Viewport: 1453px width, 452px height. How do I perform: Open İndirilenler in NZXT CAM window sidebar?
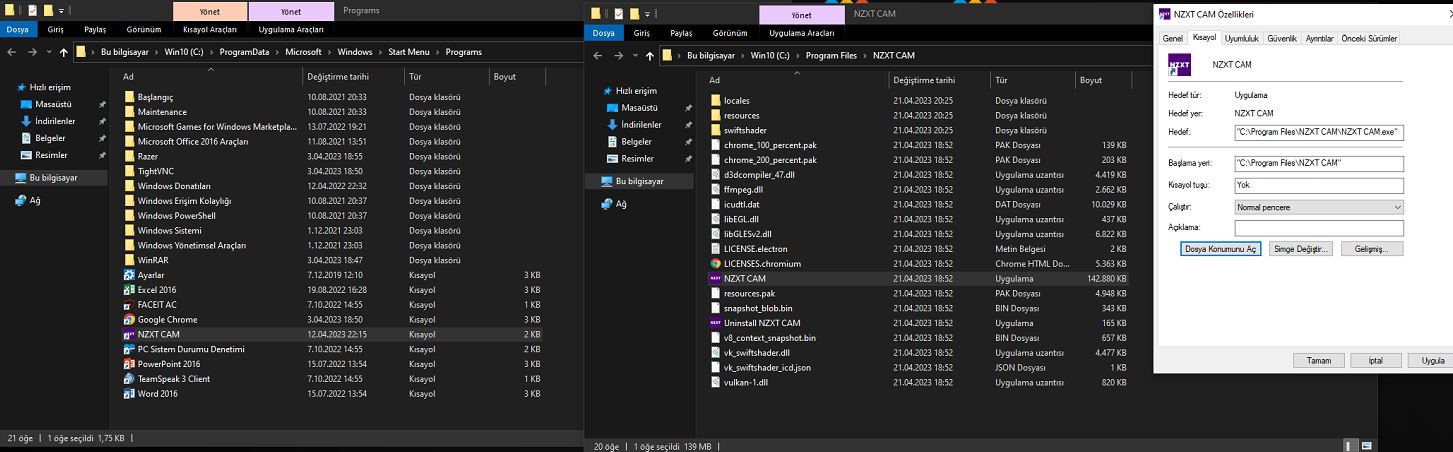[641, 124]
